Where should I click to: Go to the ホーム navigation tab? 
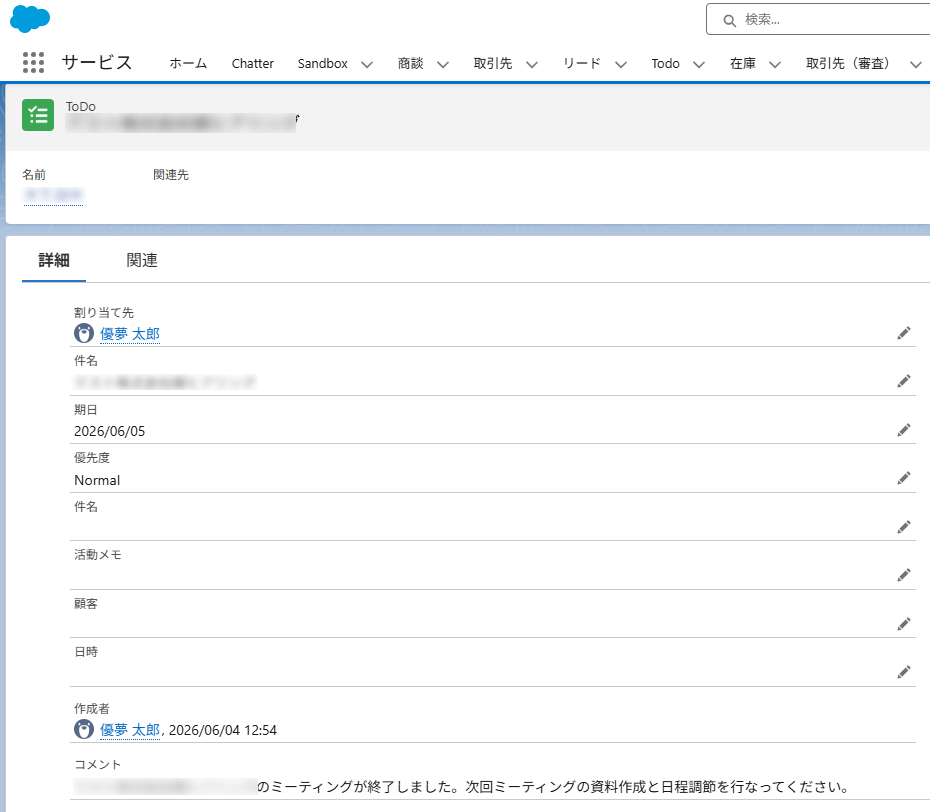click(188, 63)
